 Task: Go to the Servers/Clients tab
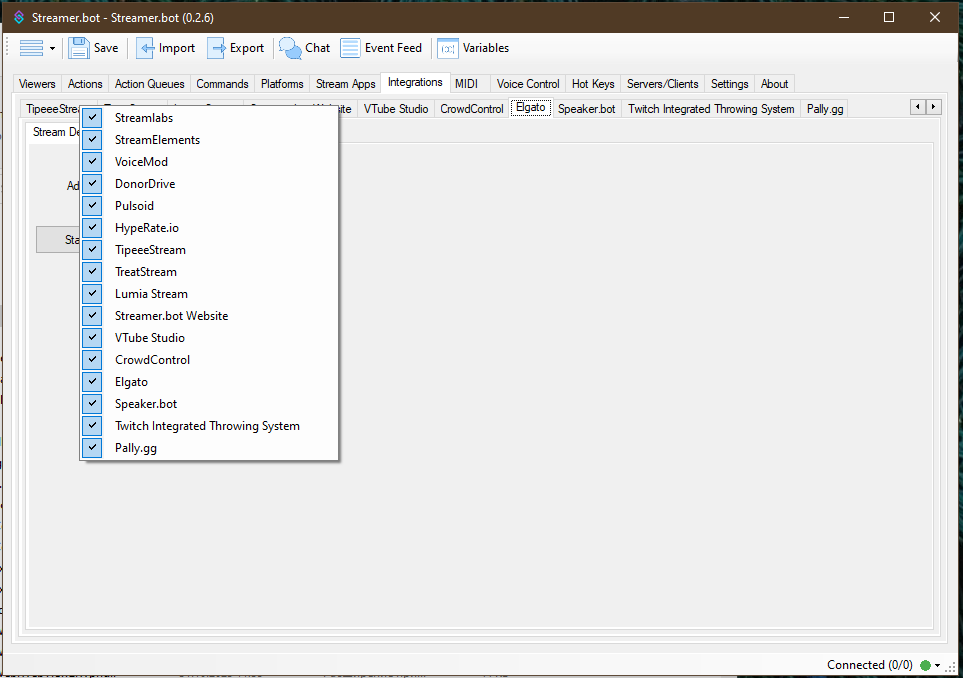pos(663,84)
